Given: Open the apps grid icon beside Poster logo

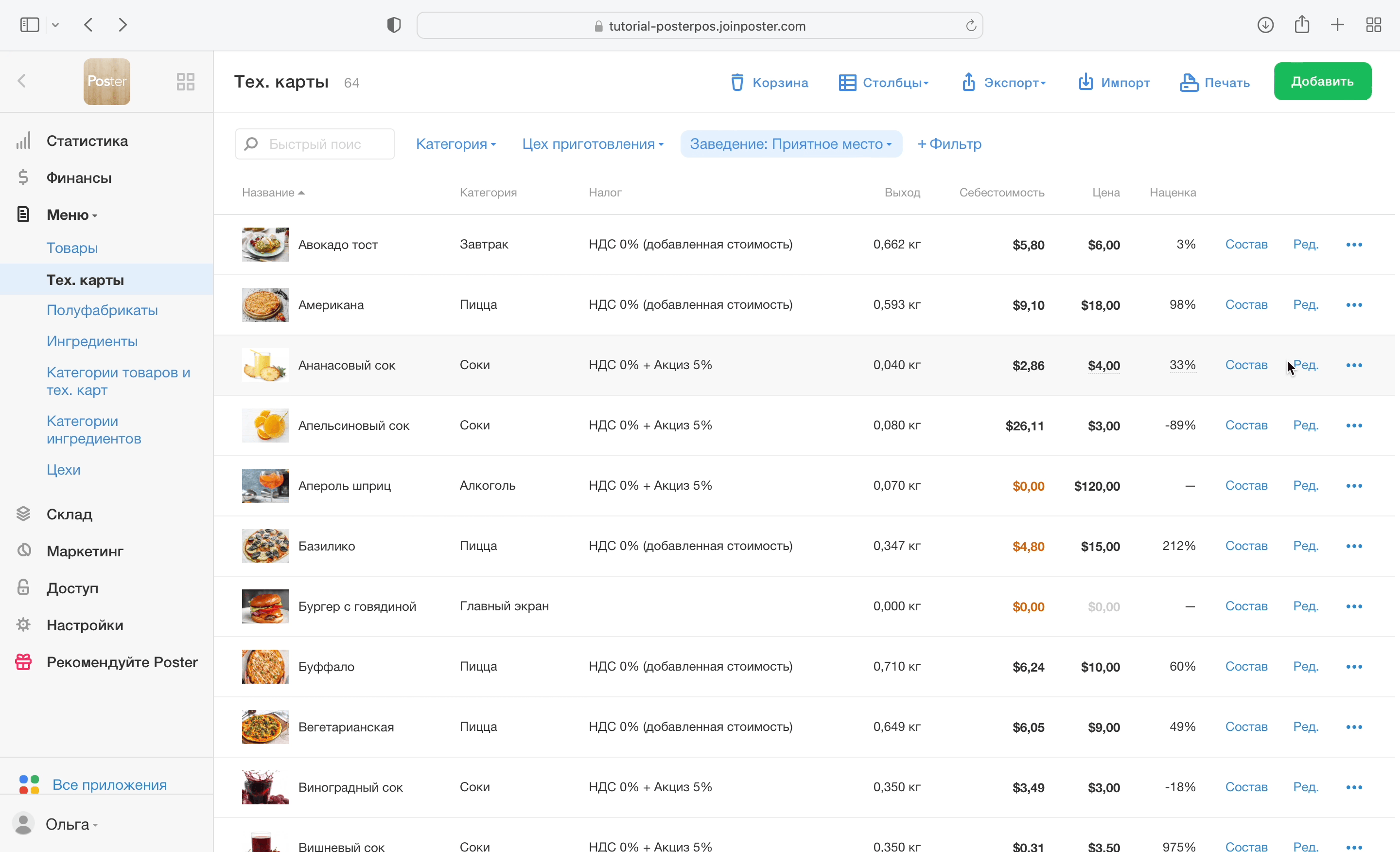Looking at the screenshot, I should pos(185,81).
